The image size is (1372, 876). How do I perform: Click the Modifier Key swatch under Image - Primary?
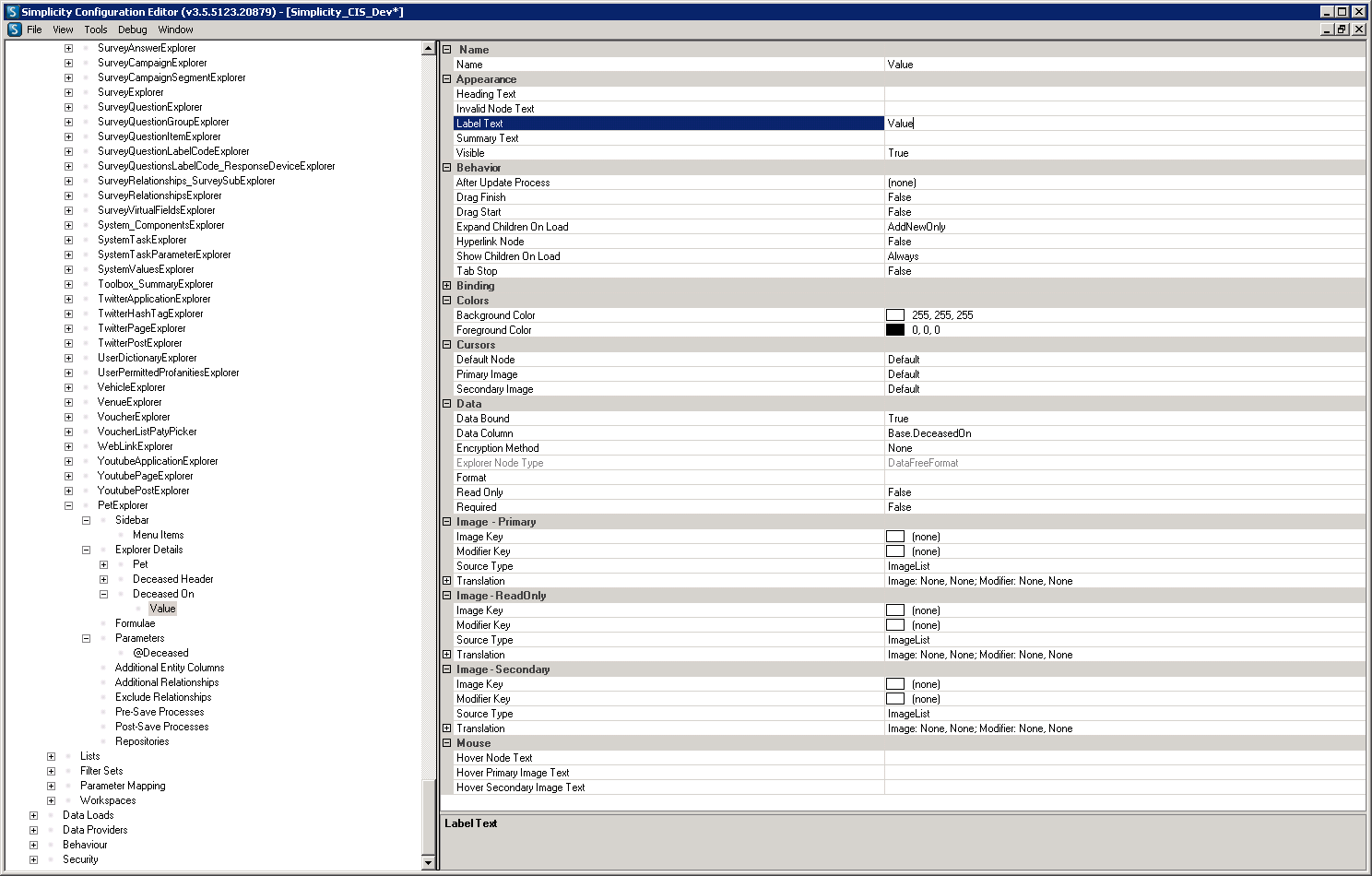point(894,551)
